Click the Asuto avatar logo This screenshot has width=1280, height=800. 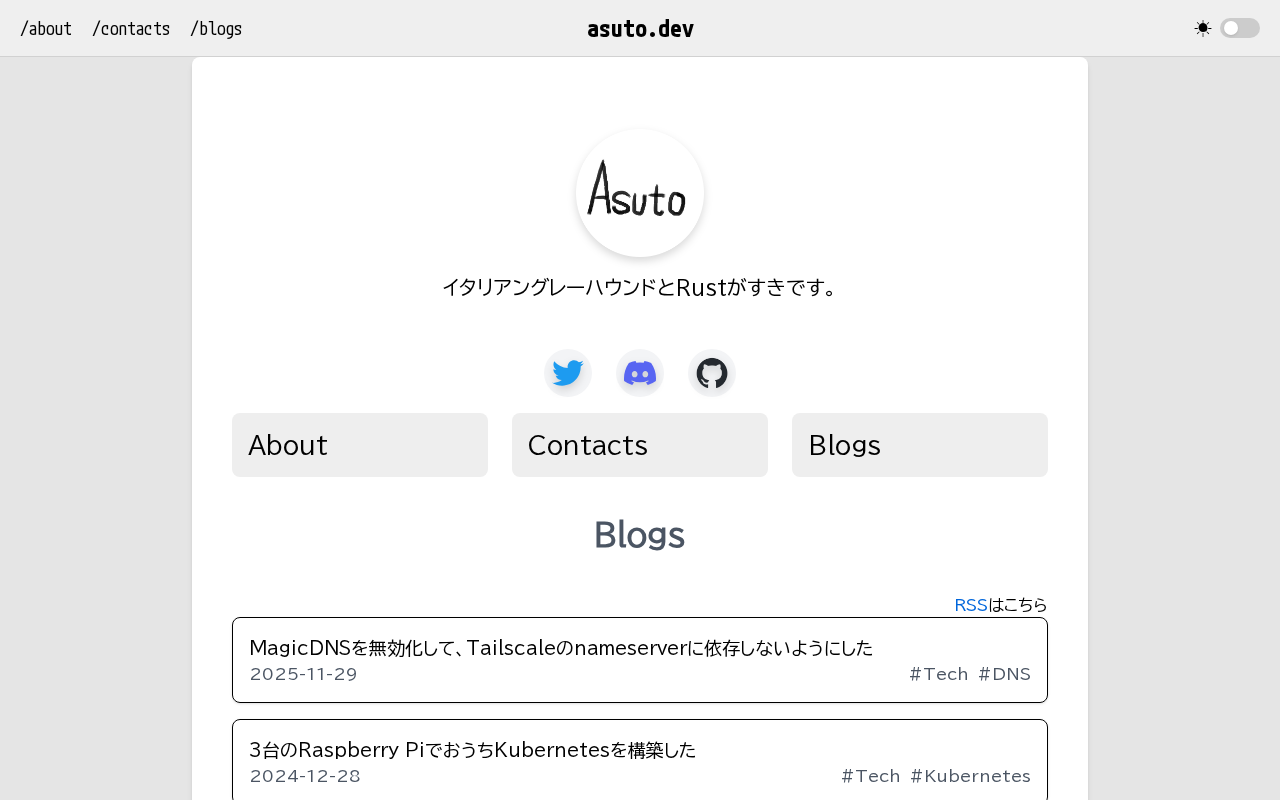click(x=640, y=193)
